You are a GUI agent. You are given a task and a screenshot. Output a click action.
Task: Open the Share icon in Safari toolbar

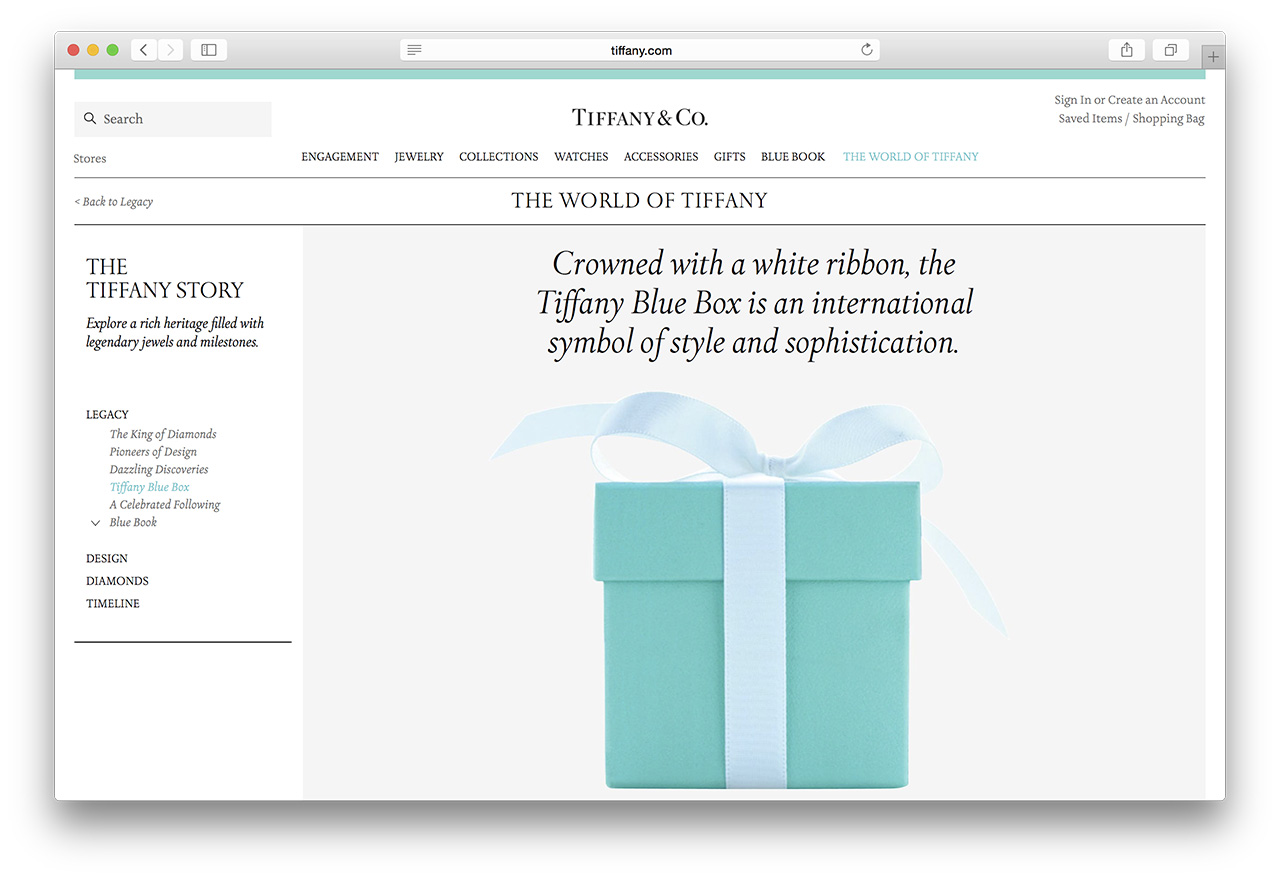(1127, 50)
